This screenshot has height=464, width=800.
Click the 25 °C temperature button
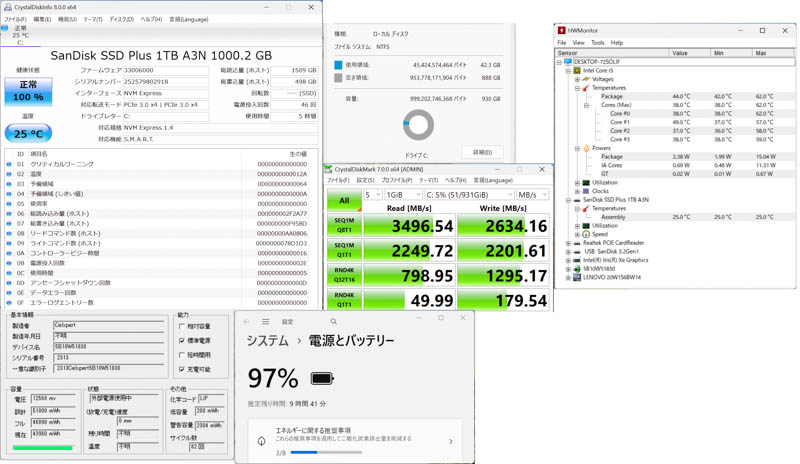pyautogui.click(x=29, y=134)
